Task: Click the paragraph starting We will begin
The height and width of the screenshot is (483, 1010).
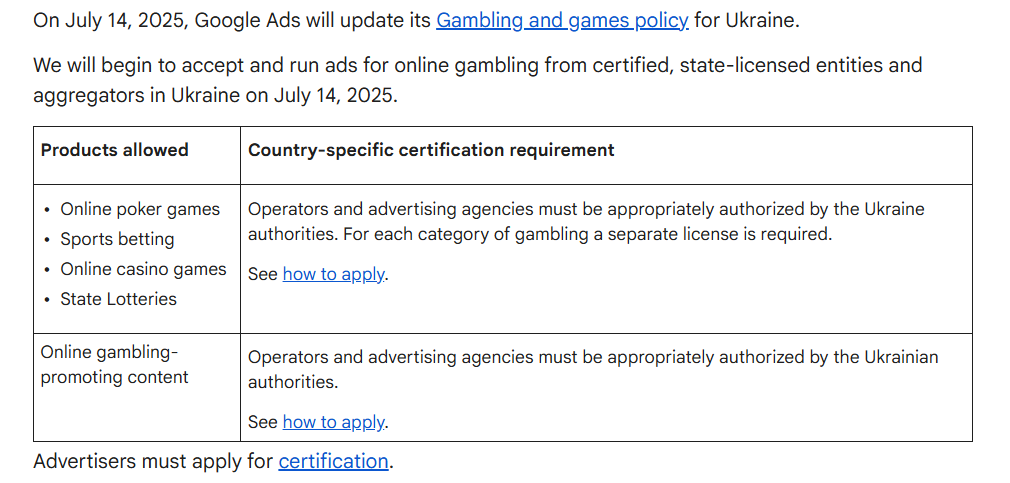Action: (477, 80)
